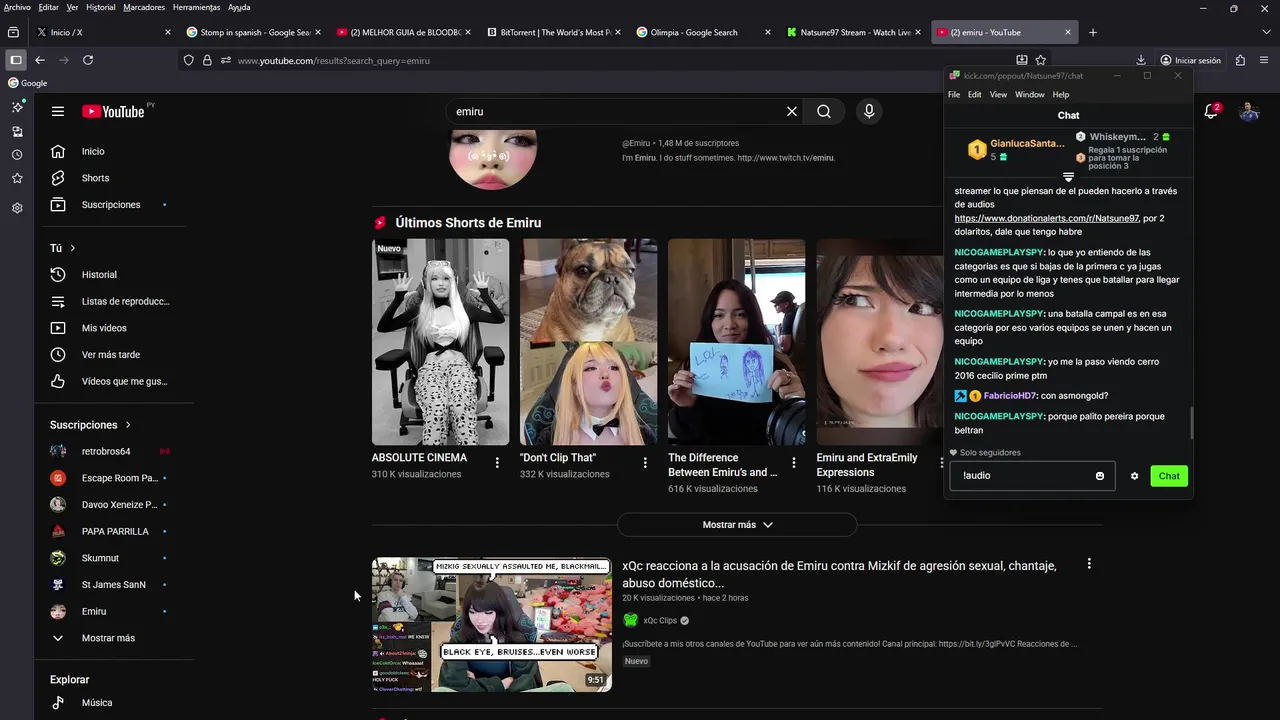
Task: Open the YouTube hamburger guide menu
Action: coord(58,112)
